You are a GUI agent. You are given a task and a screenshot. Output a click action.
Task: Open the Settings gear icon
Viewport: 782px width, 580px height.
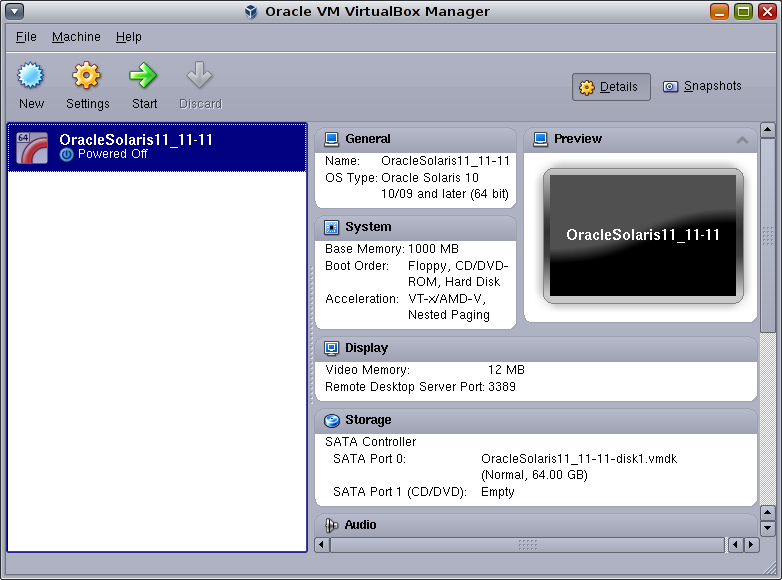pos(87,76)
